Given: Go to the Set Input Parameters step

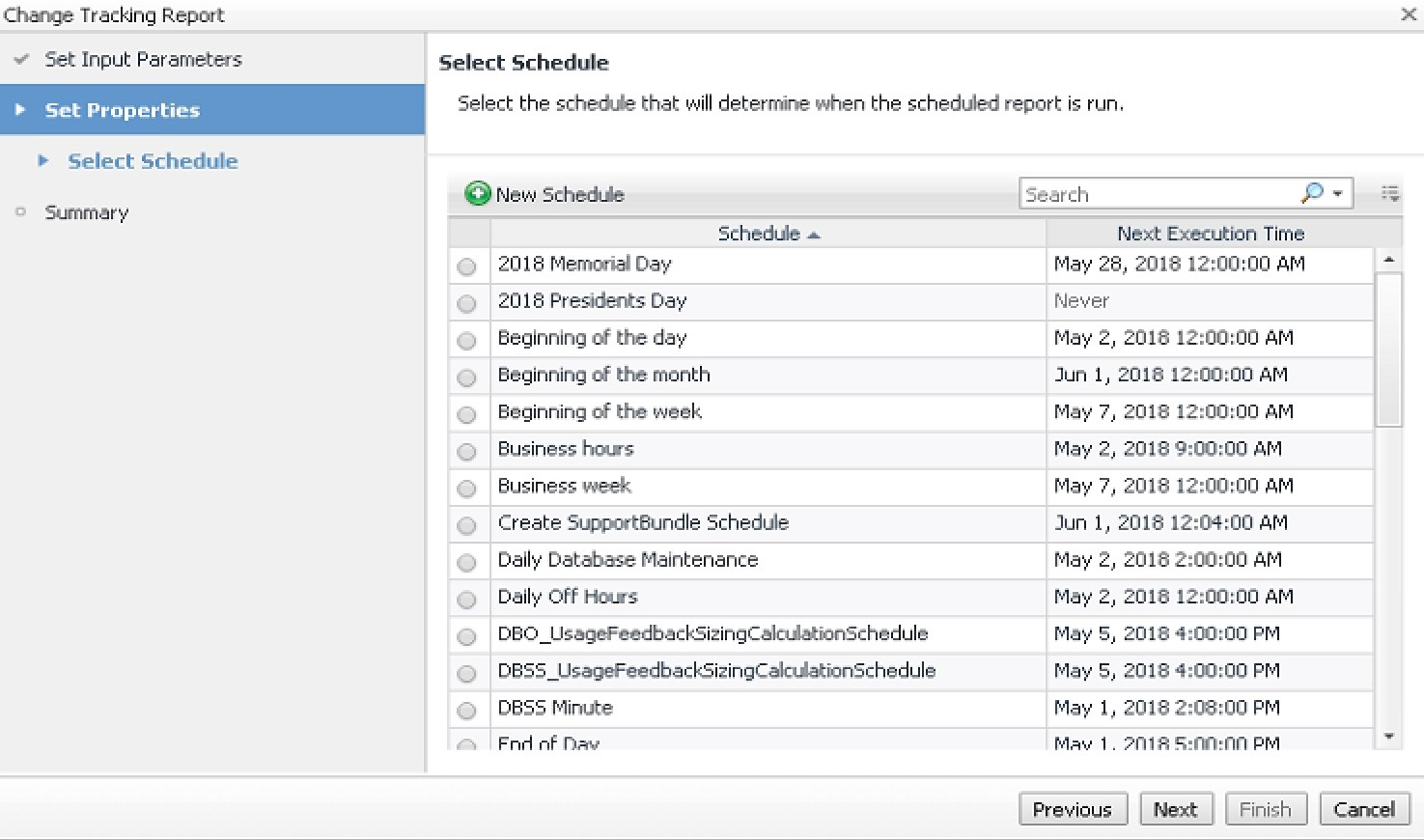Looking at the screenshot, I should pyautogui.click(x=143, y=60).
